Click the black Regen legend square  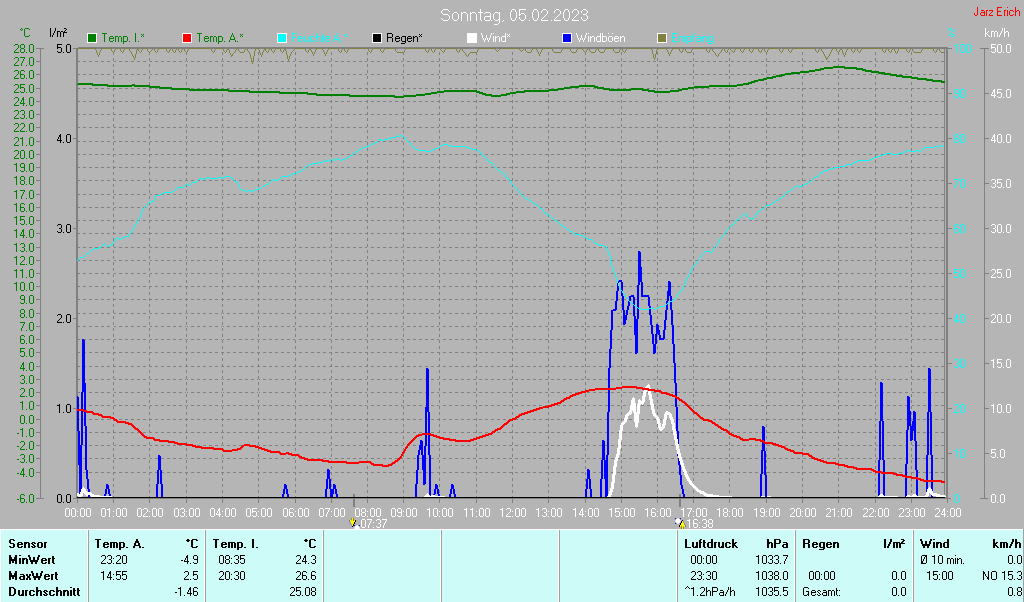tap(377, 38)
